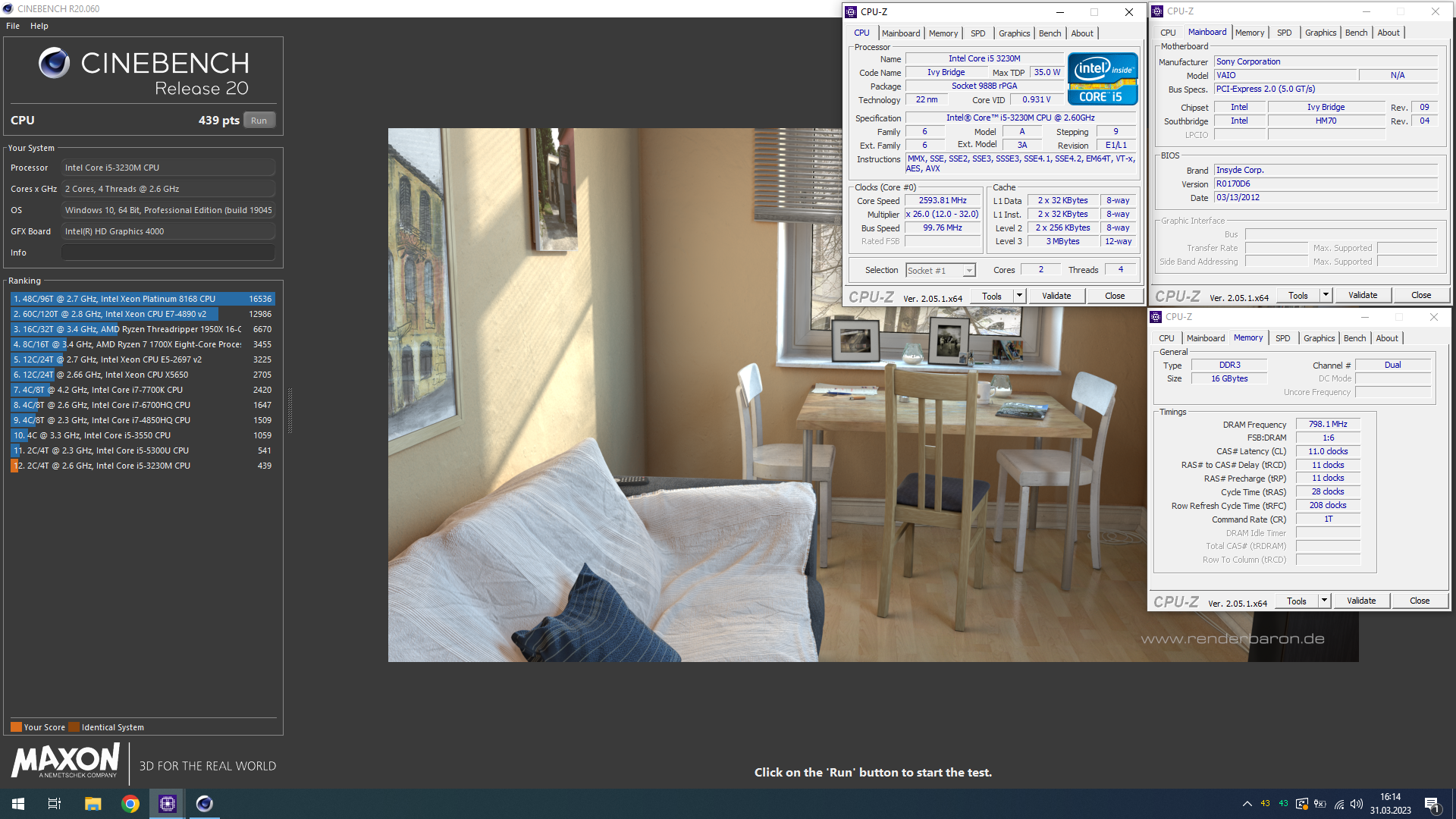The image size is (1456, 819).
Task: Open Task View from the taskbar
Action: [55, 804]
